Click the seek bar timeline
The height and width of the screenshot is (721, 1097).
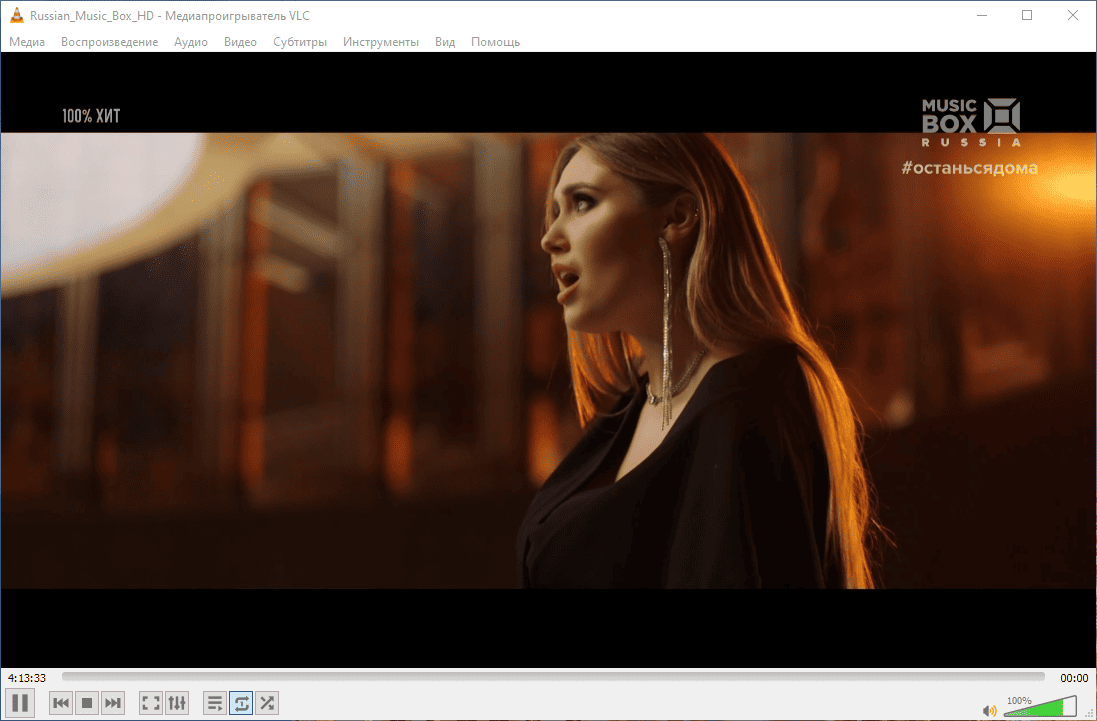click(x=553, y=677)
